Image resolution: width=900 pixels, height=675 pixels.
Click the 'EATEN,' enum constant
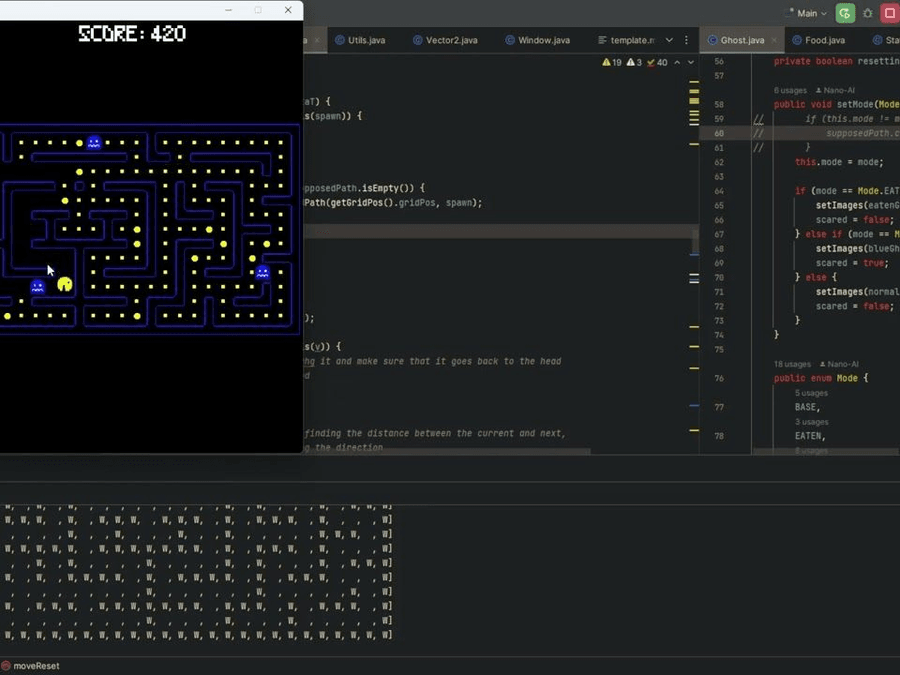(810, 436)
